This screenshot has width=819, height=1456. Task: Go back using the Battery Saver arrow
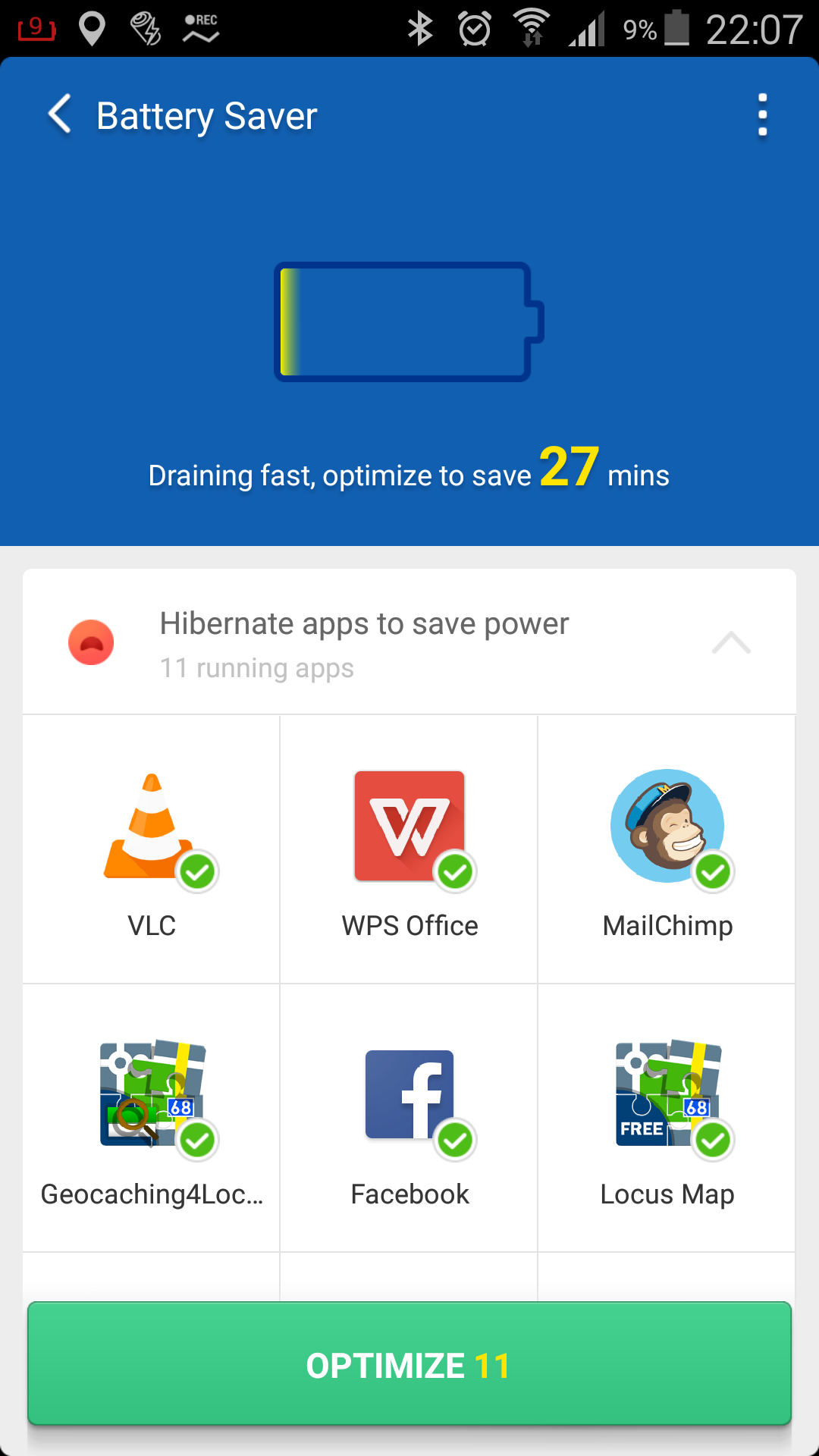pos(60,115)
